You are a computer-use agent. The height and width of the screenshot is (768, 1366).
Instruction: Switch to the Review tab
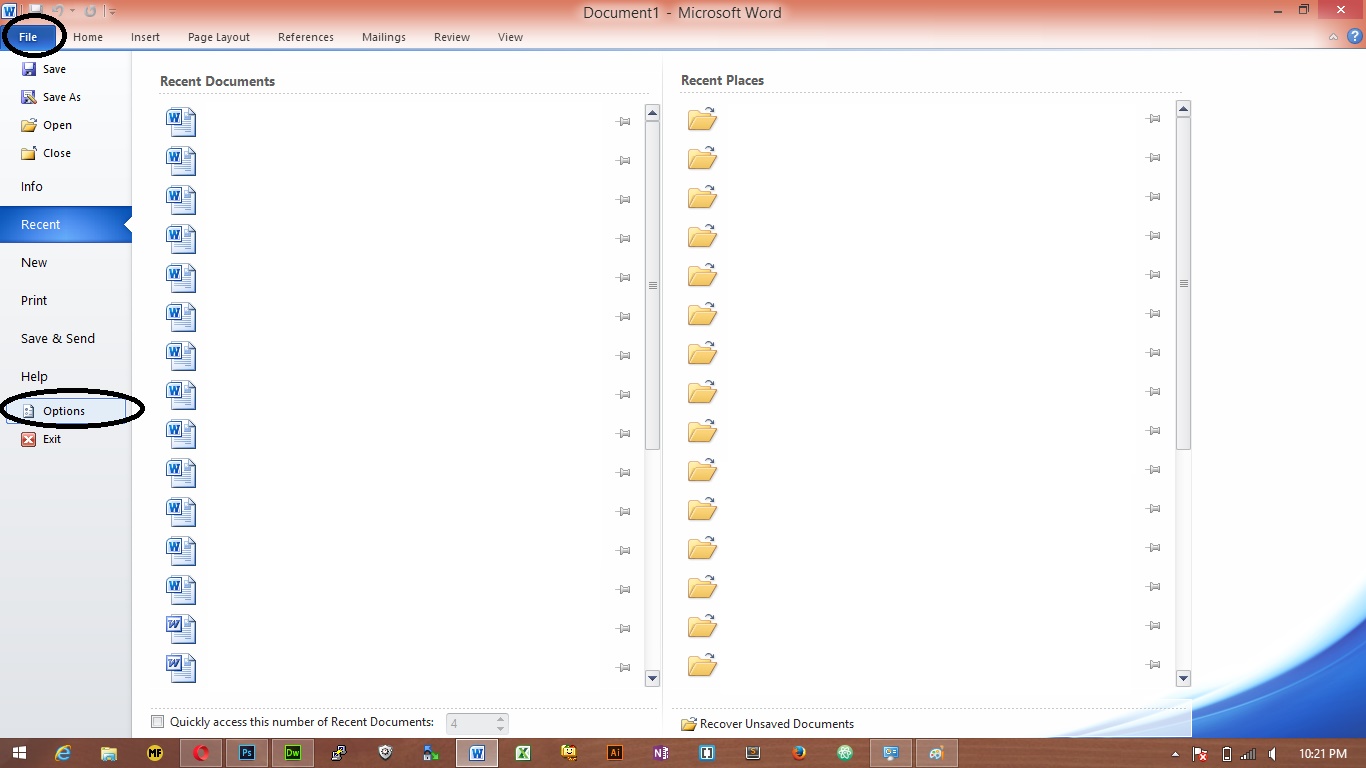(x=452, y=37)
